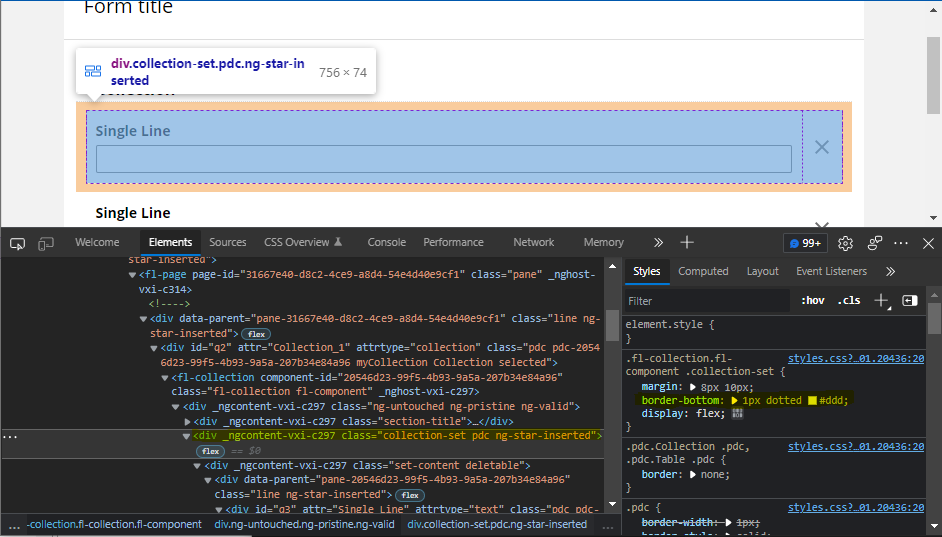This screenshot has width=942, height=537.
Task: Click in the Single Line text input
Action: point(443,159)
